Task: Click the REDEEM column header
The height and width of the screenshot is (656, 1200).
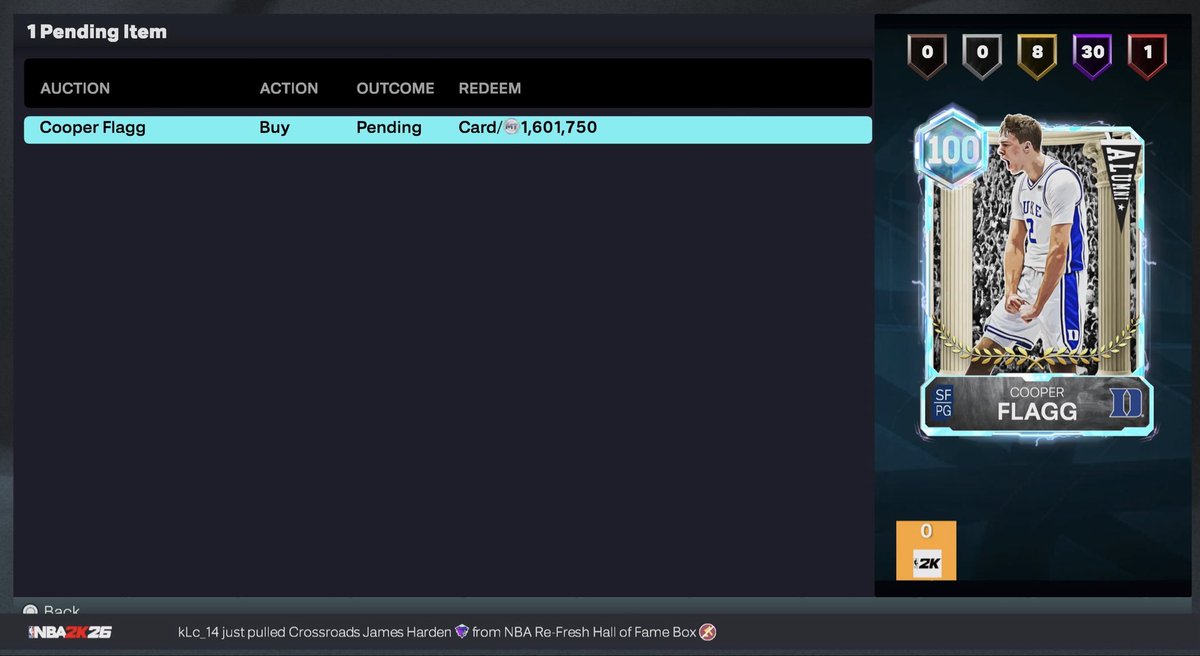Action: click(x=490, y=88)
